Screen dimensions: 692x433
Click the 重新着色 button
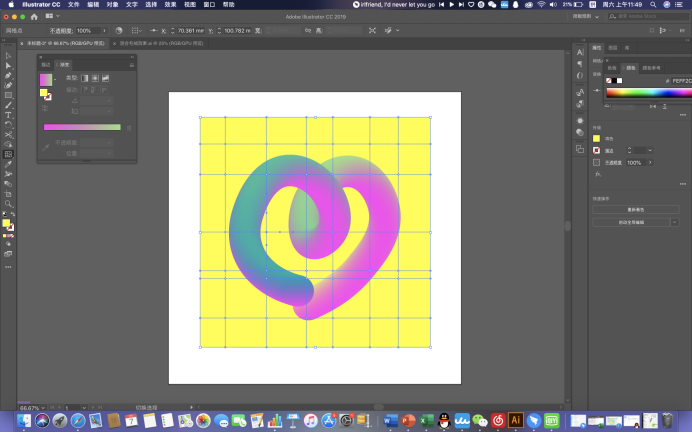point(636,209)
